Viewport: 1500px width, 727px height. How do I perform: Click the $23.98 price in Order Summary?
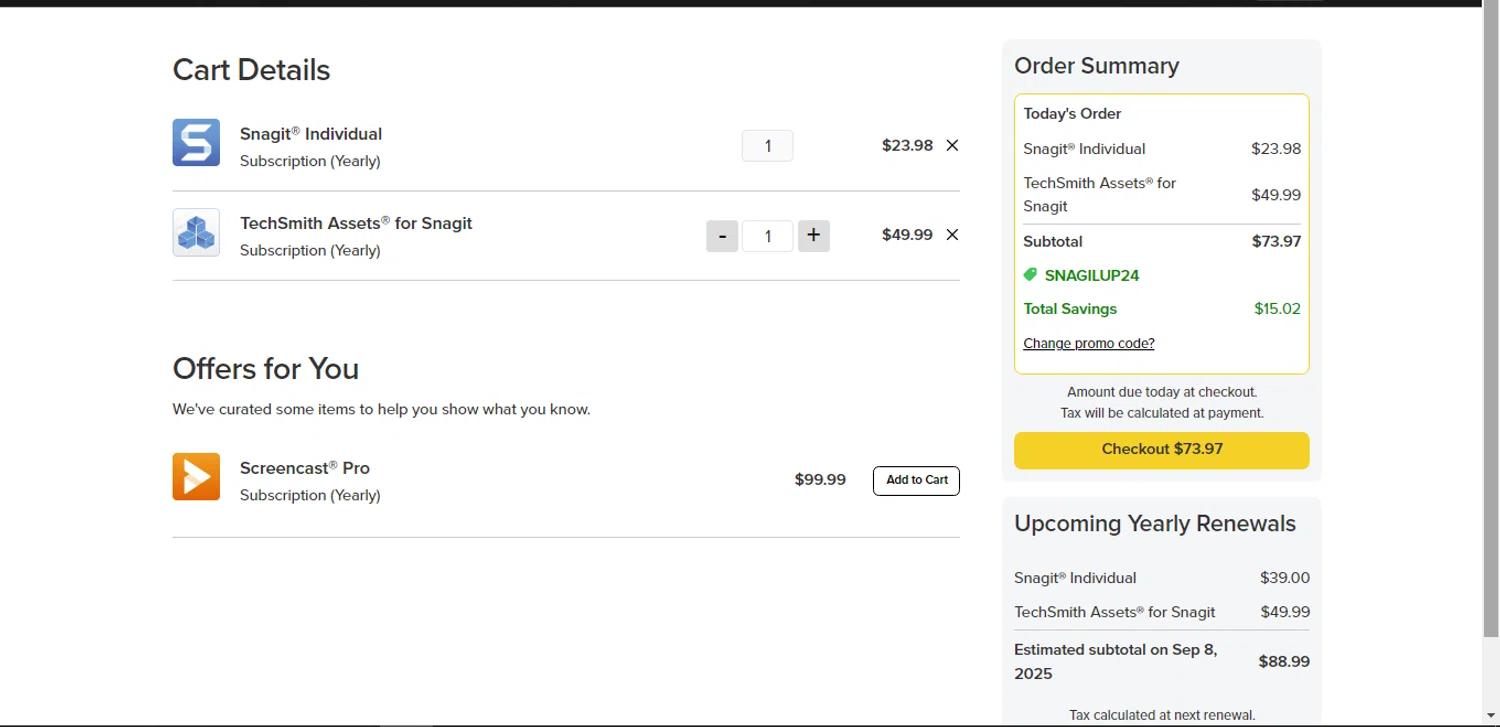point(1276,148)
